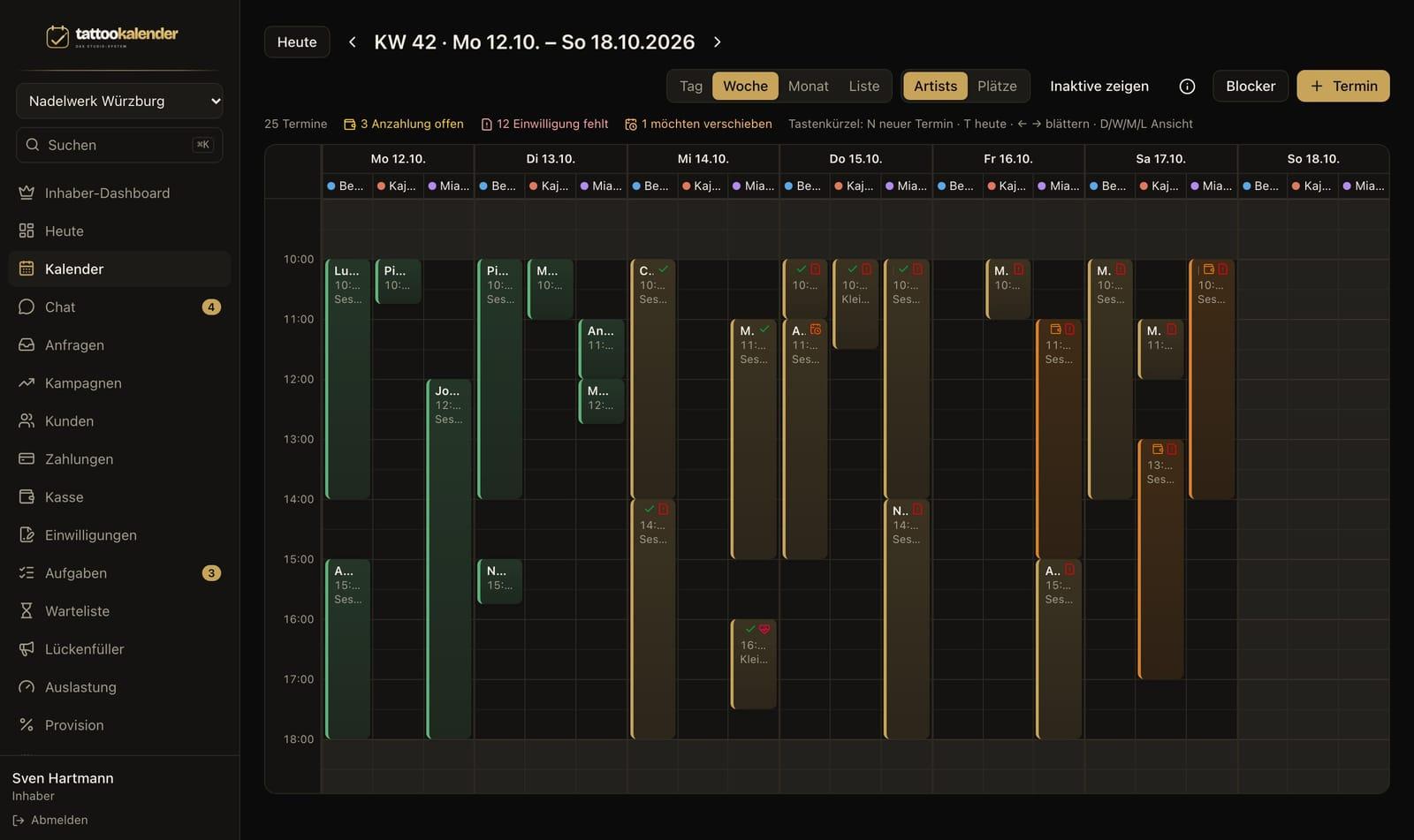This screenshot has width=1414, height=840.
Task: Open An... appointment Tuesday 11:00
Action: [601, 349]
